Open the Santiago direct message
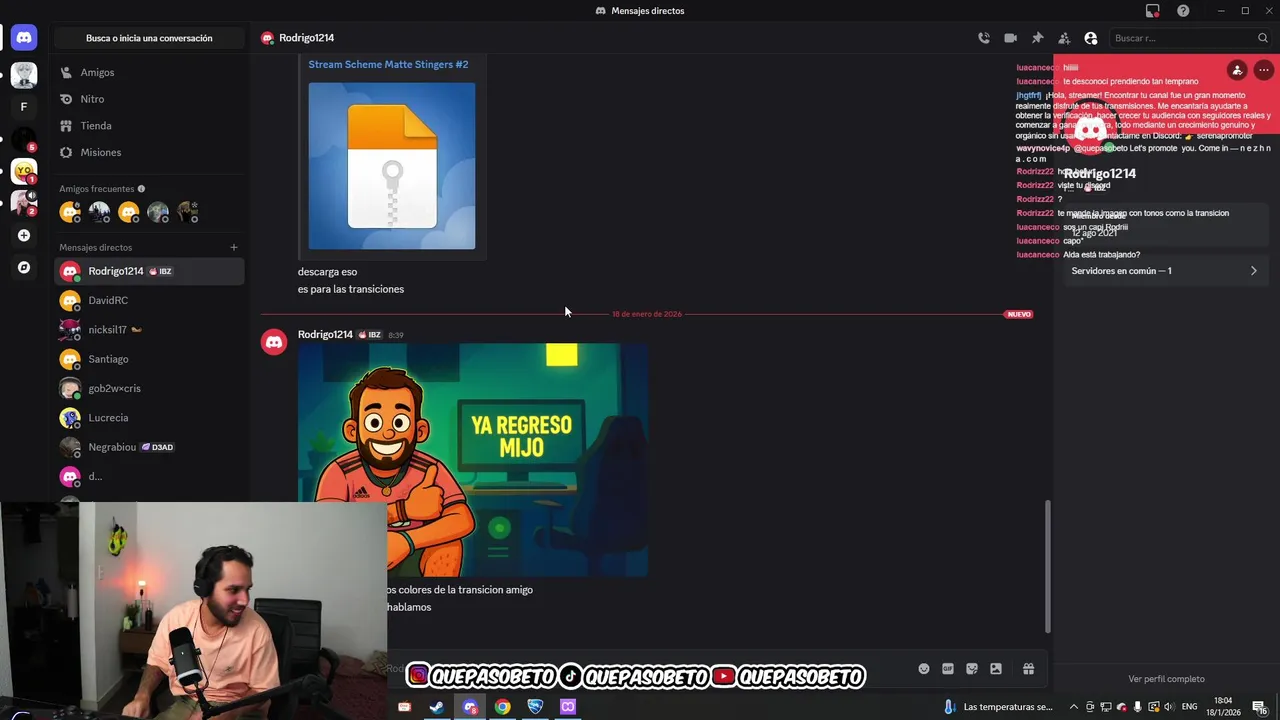Viewport: 1280px width, 720px height. (149, 359)
